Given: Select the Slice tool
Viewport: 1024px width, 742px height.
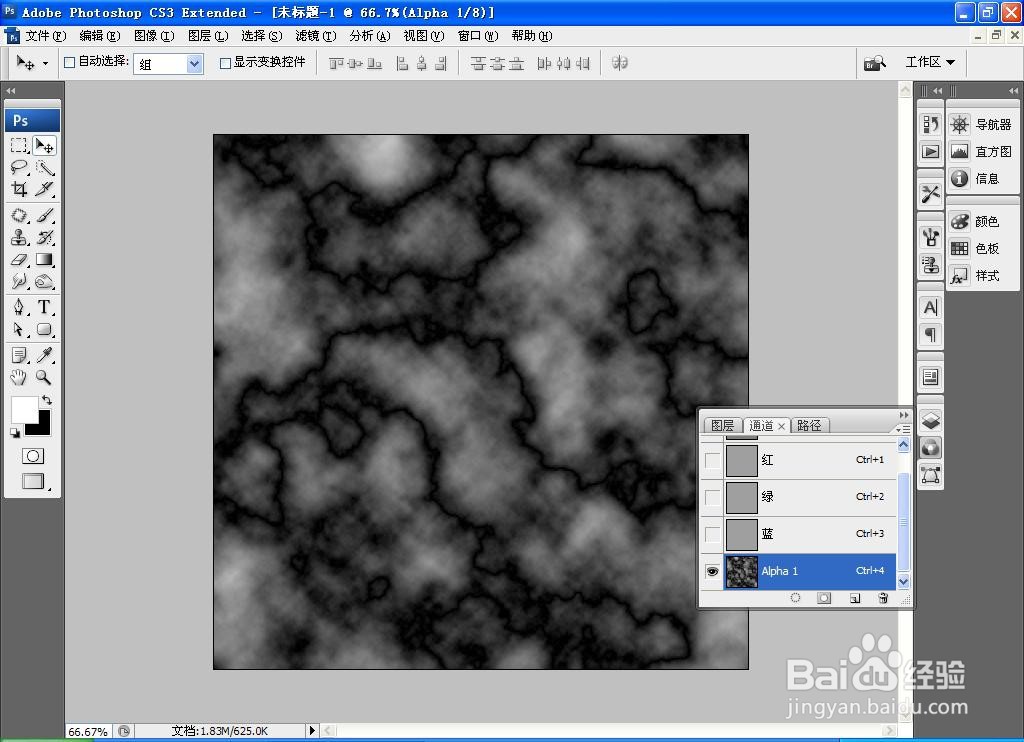Looking at the screenshot, I should pos(44,189).
